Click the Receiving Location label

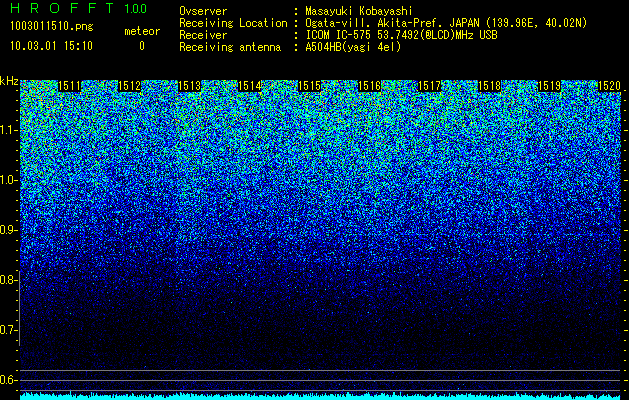(x=233, y=23)
